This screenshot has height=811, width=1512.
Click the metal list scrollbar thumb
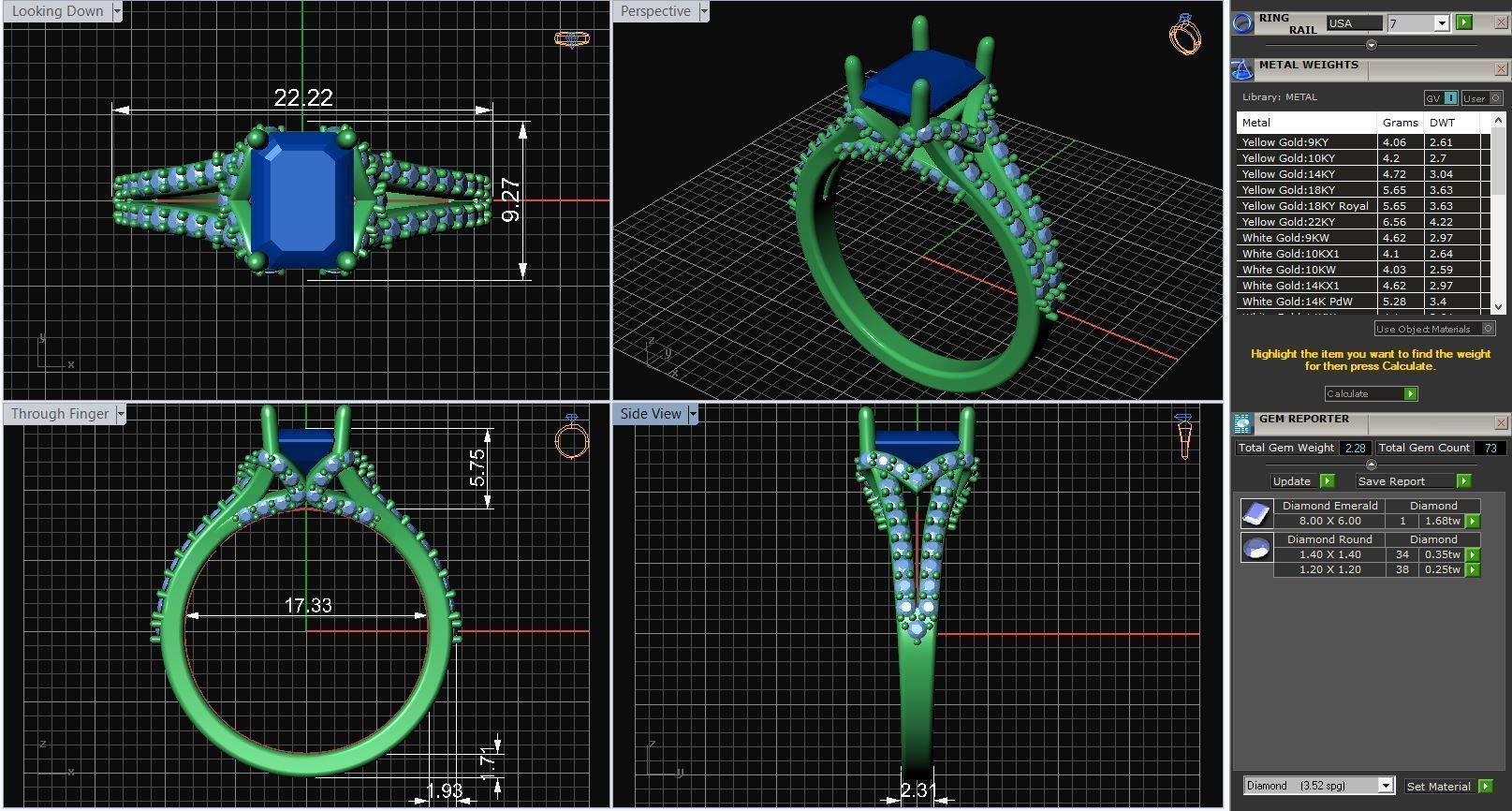tap(1498, 161)
